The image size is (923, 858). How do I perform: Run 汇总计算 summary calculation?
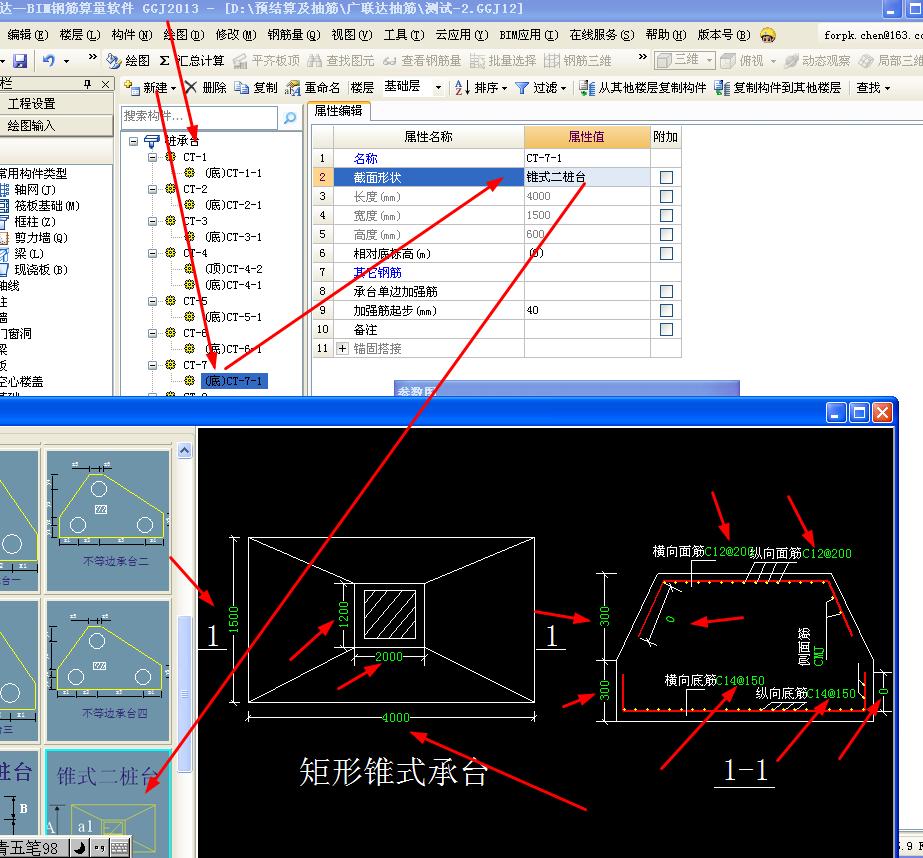(x=191, y=60)
